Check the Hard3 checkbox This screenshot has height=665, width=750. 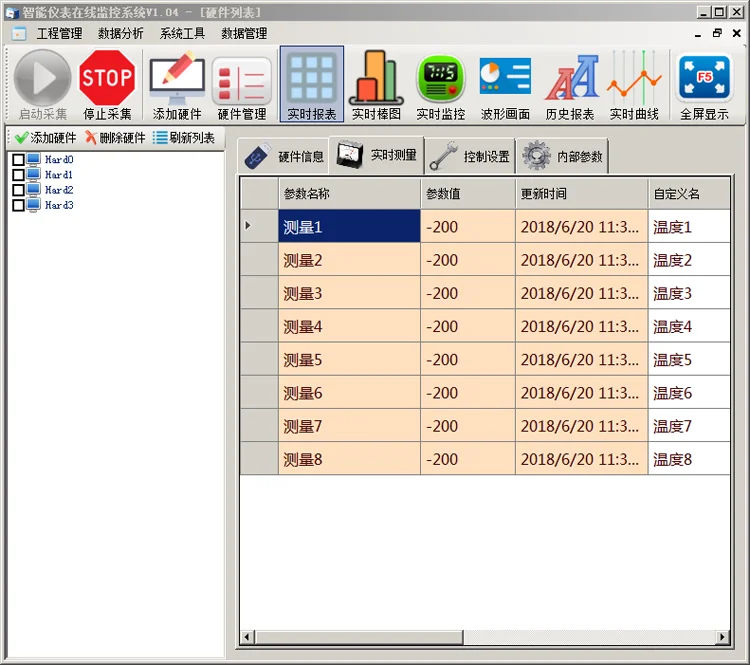(x=18, y=205)
